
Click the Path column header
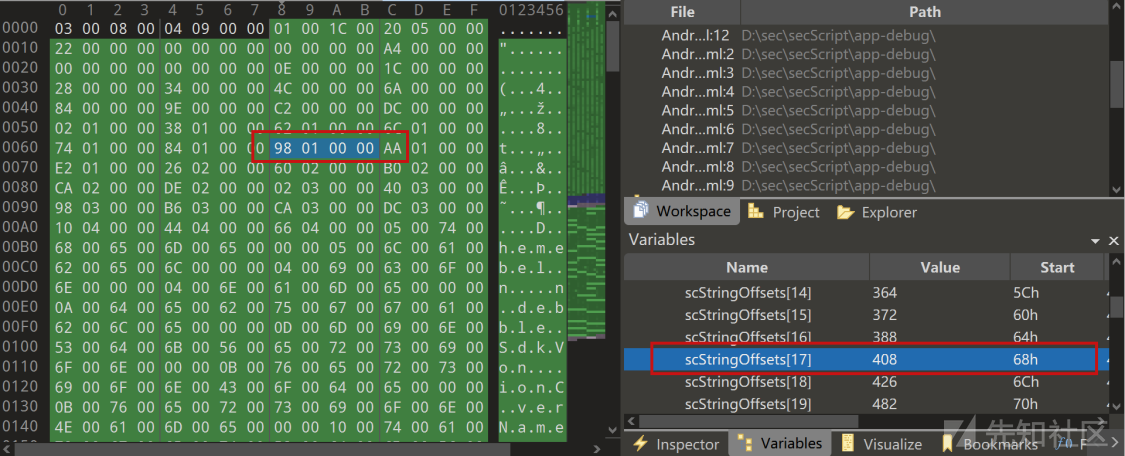(924, 12)
